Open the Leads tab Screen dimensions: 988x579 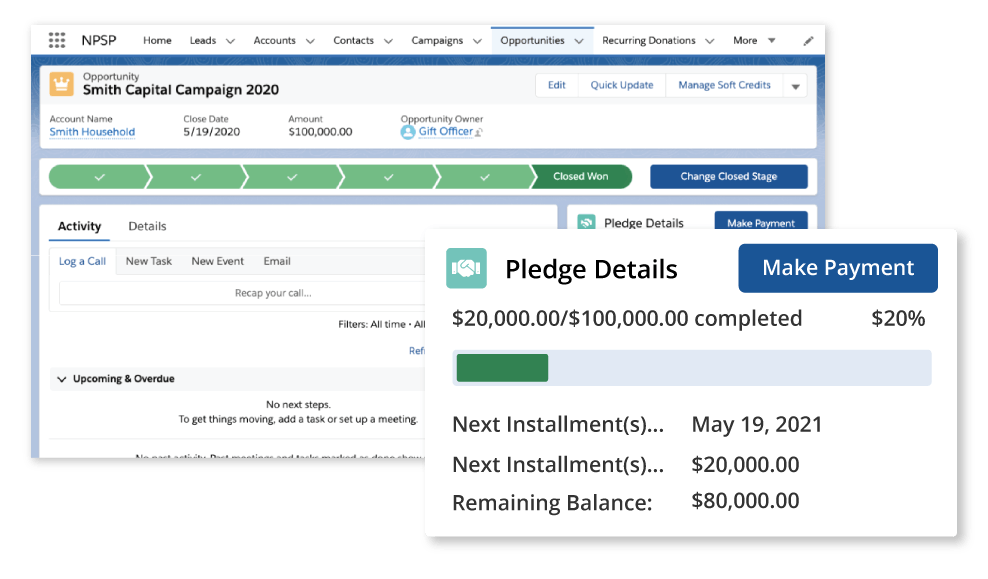tap(203, 40)
